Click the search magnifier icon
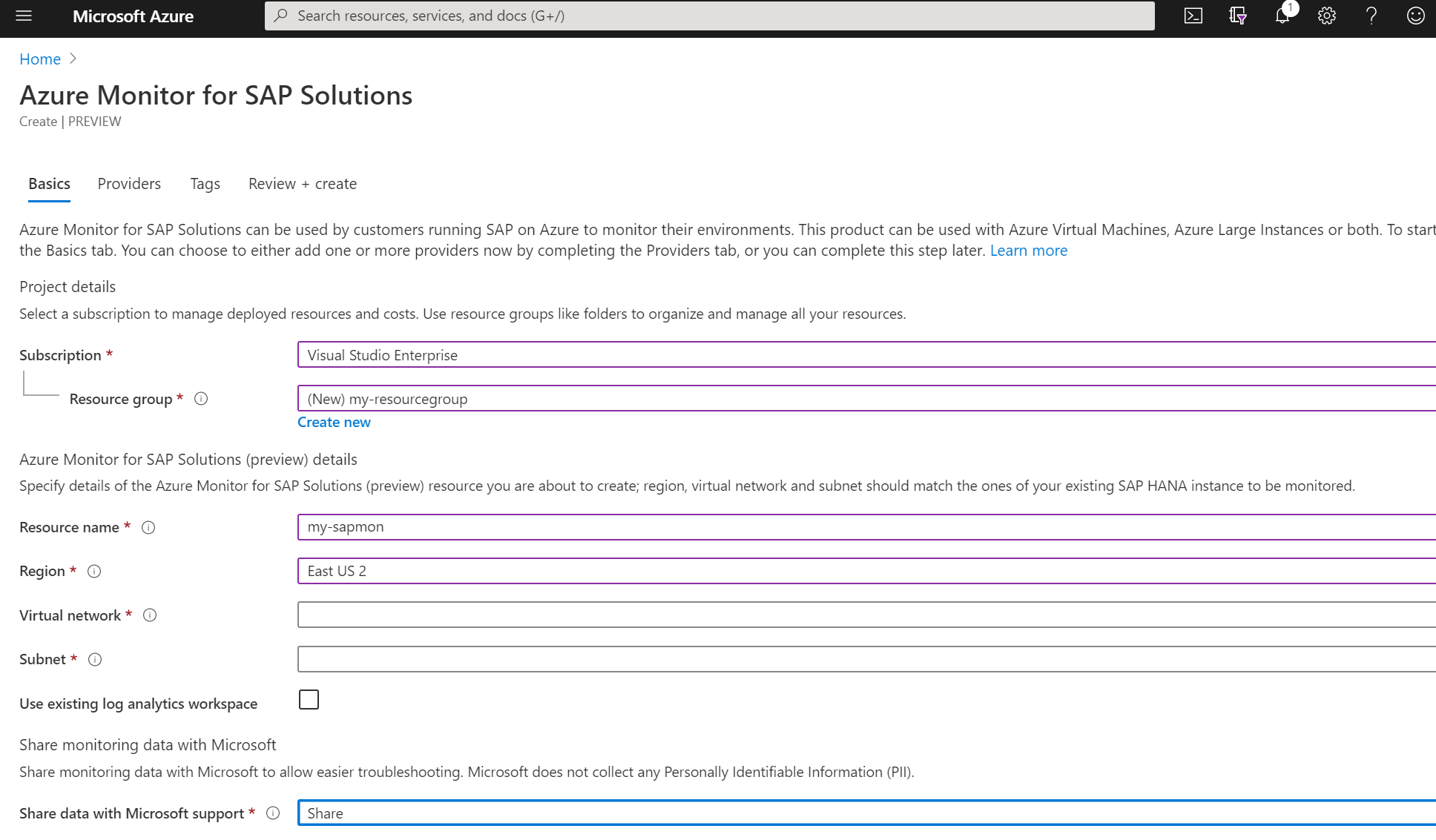The width and height of the screenshot is (1436, 840). point(281,16)
